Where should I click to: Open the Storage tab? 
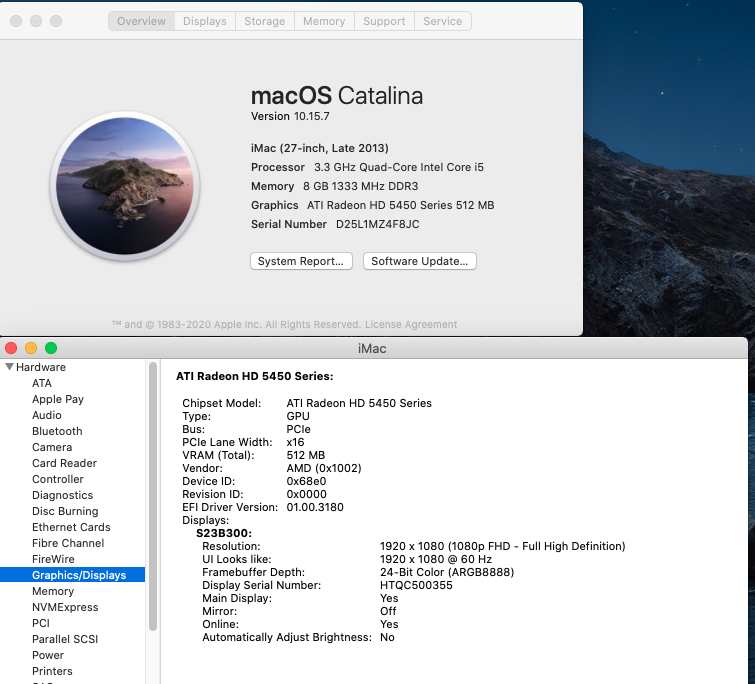click(x=265, y=21)
